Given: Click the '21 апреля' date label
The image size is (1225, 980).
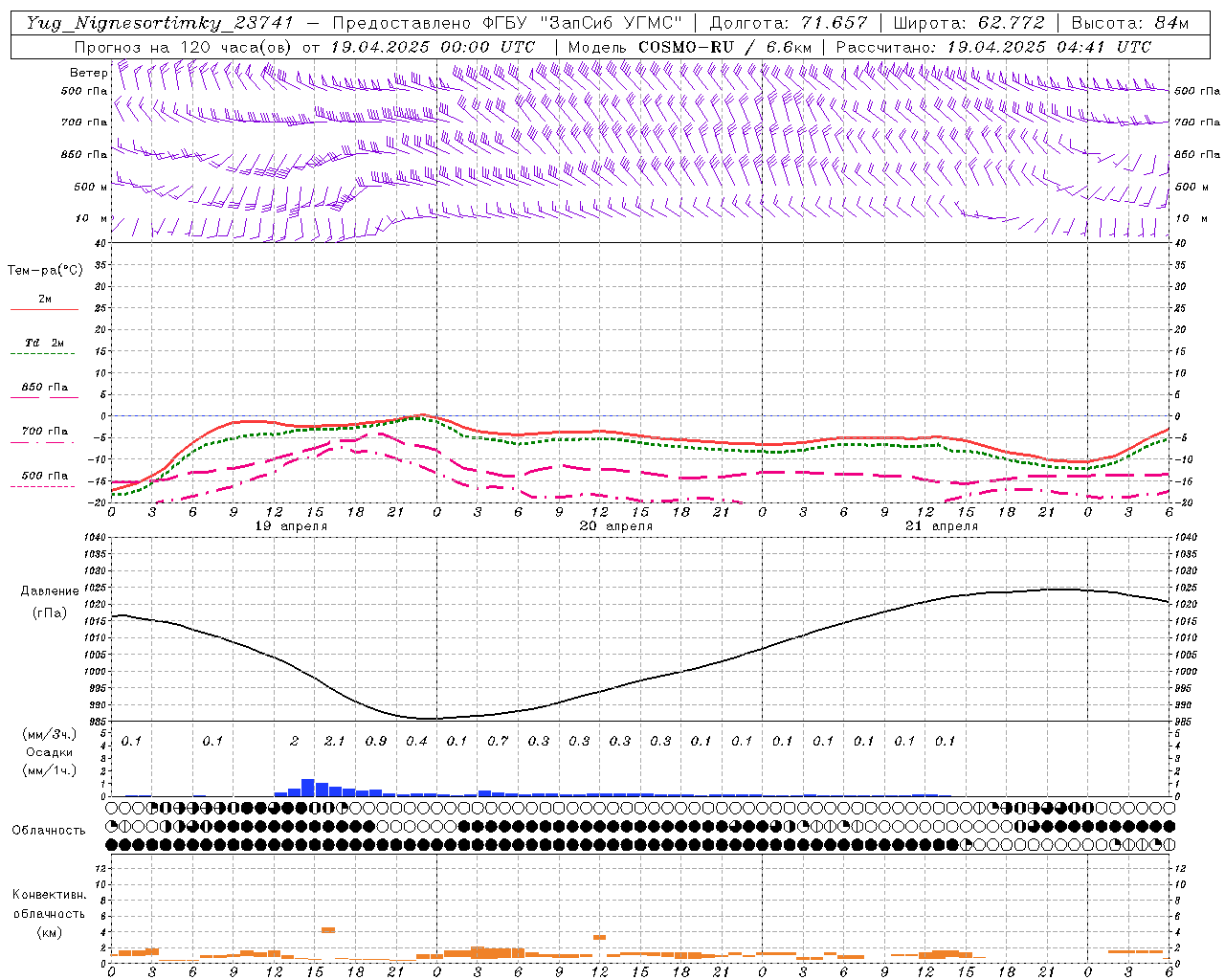Looking at the screenshot, I should (x=942, y=526).
